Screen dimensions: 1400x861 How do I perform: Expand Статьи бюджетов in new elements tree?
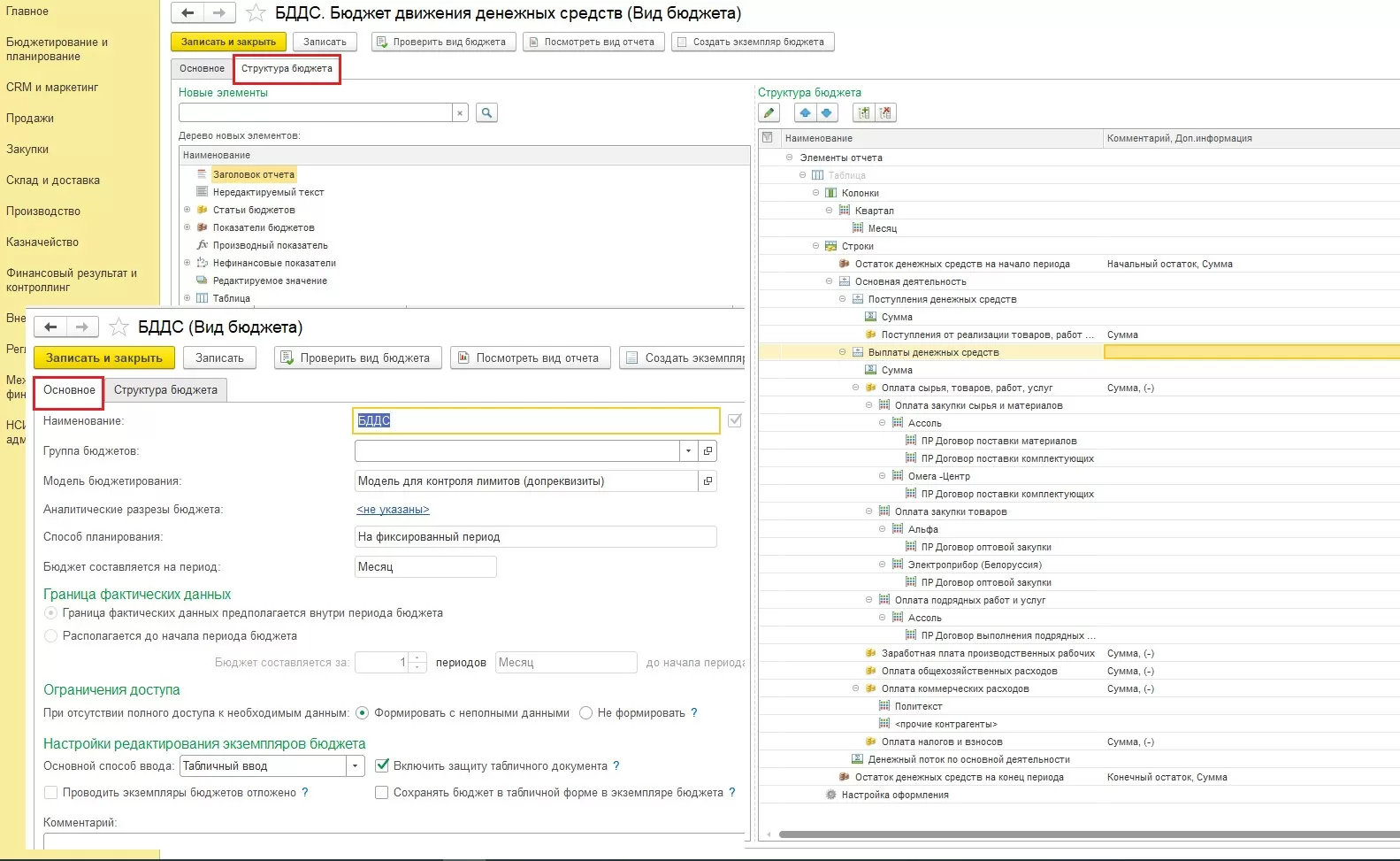click(187, 210)
